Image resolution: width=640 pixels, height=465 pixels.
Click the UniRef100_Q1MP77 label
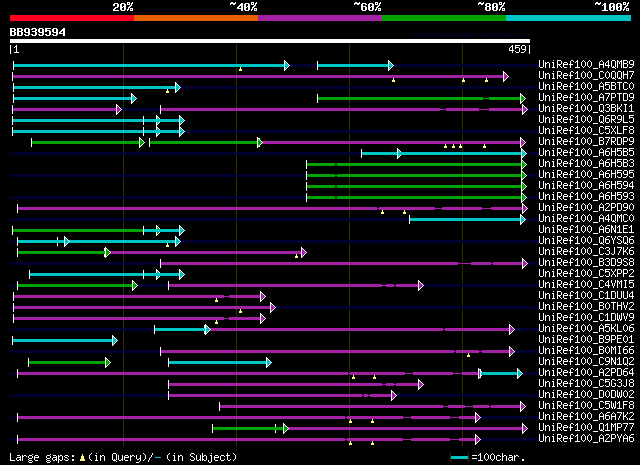[x=586, y=428]
